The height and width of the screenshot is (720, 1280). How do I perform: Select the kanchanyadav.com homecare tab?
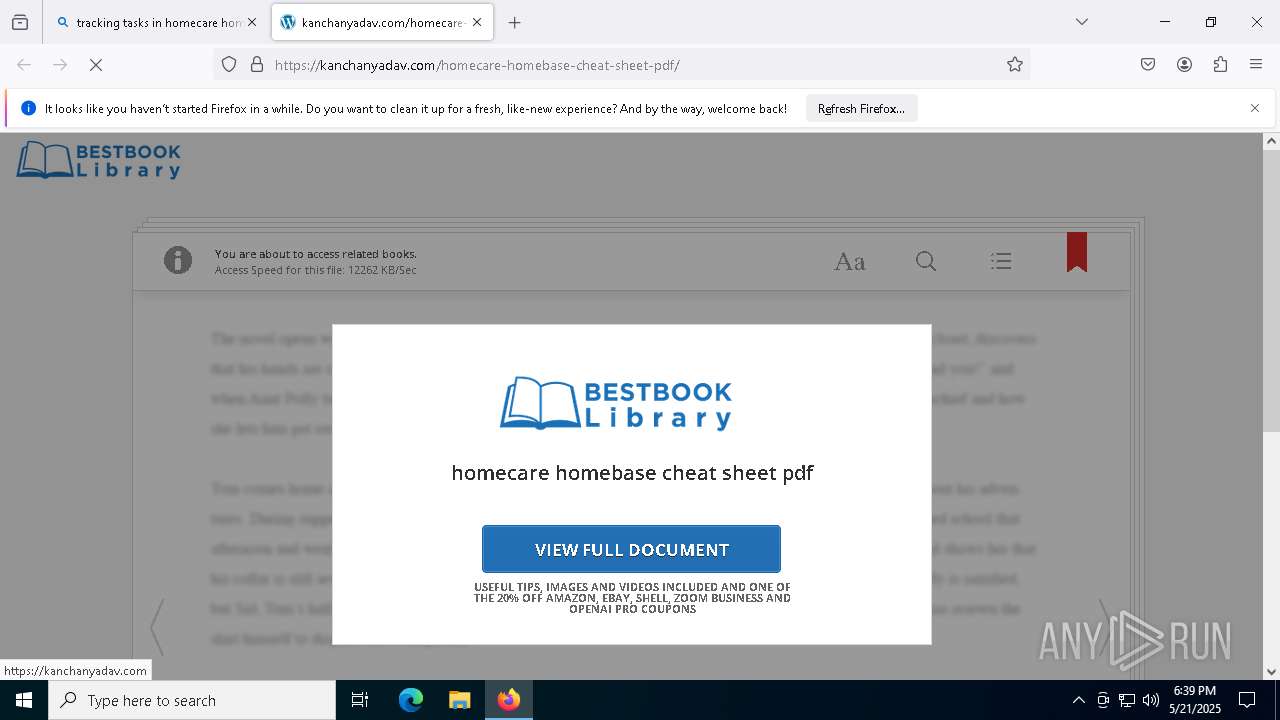click(x=382, y=22)
